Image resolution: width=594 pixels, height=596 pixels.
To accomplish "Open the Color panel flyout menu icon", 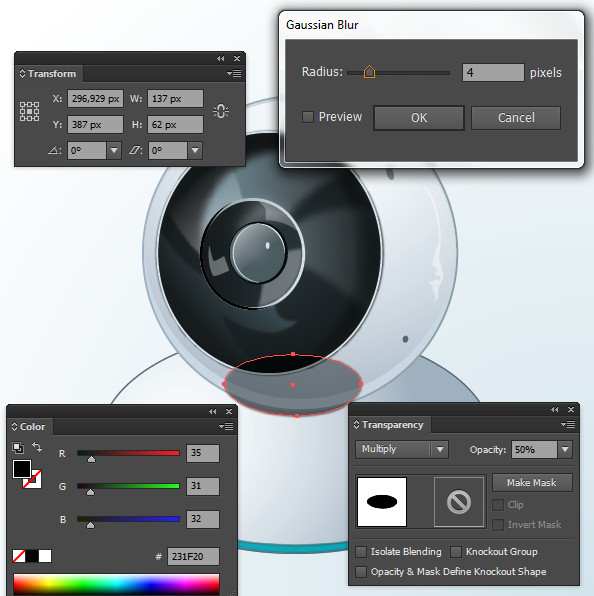I will click(x=226, y=426).
